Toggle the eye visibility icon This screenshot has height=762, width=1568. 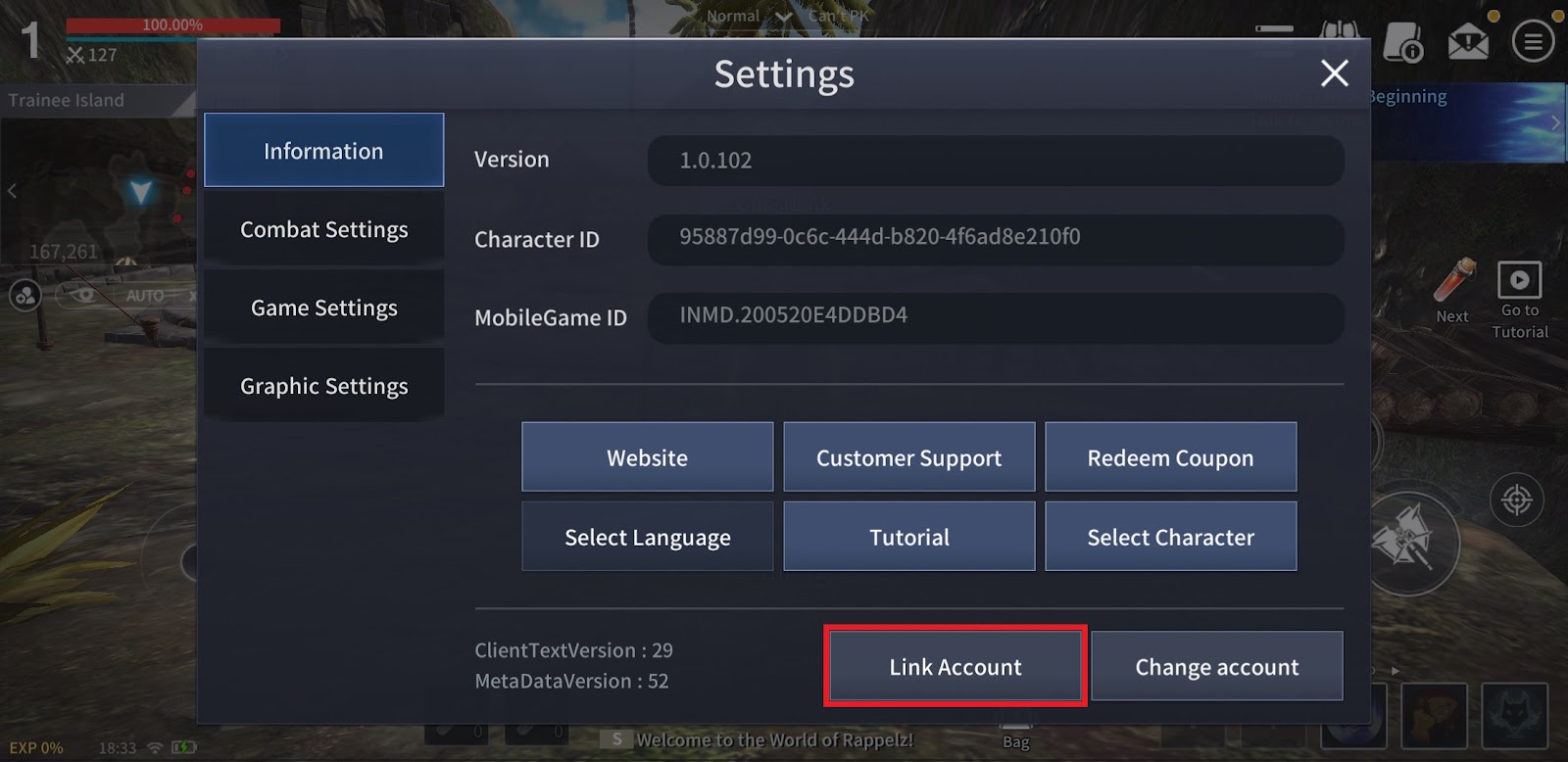coord(84,294)
